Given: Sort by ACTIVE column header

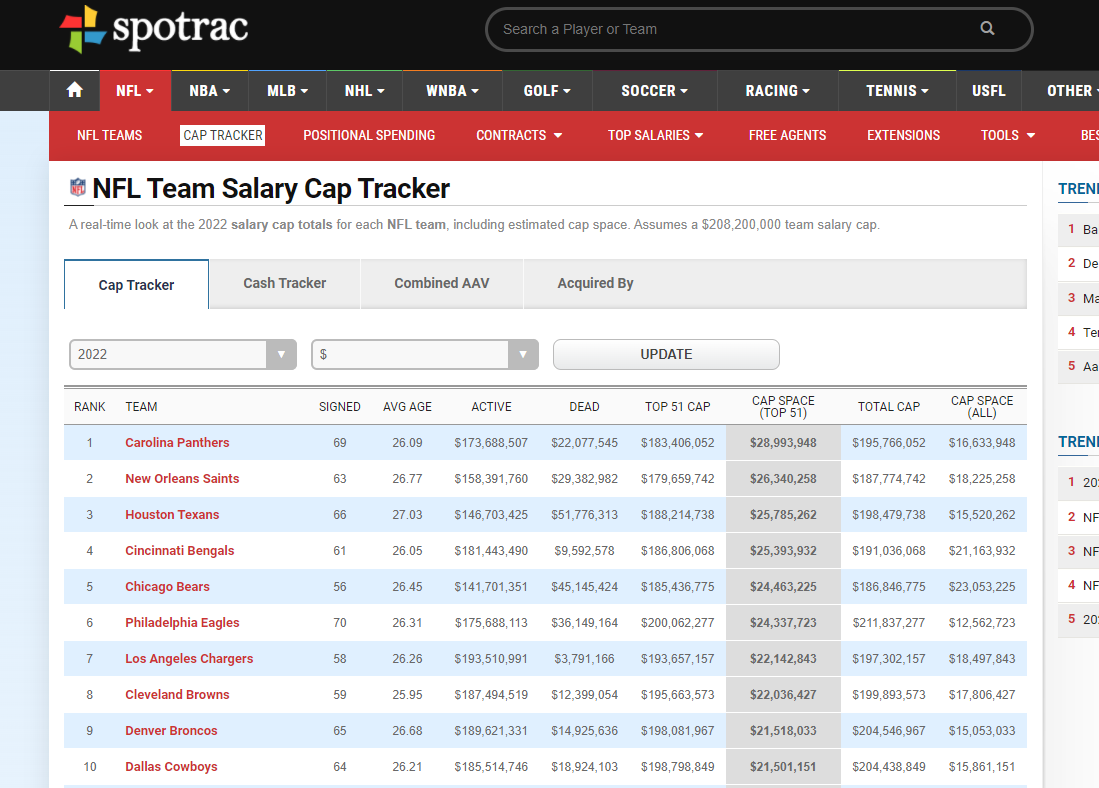Looking at the screenshot, I should coord(491,407).
